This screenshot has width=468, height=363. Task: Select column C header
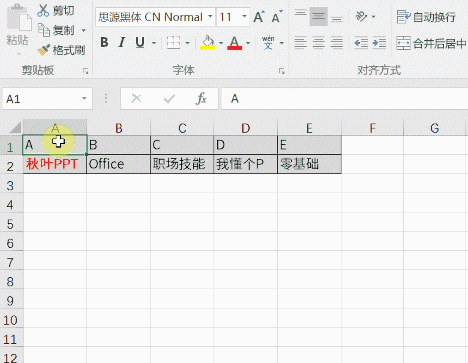click(x=182, y=128)
